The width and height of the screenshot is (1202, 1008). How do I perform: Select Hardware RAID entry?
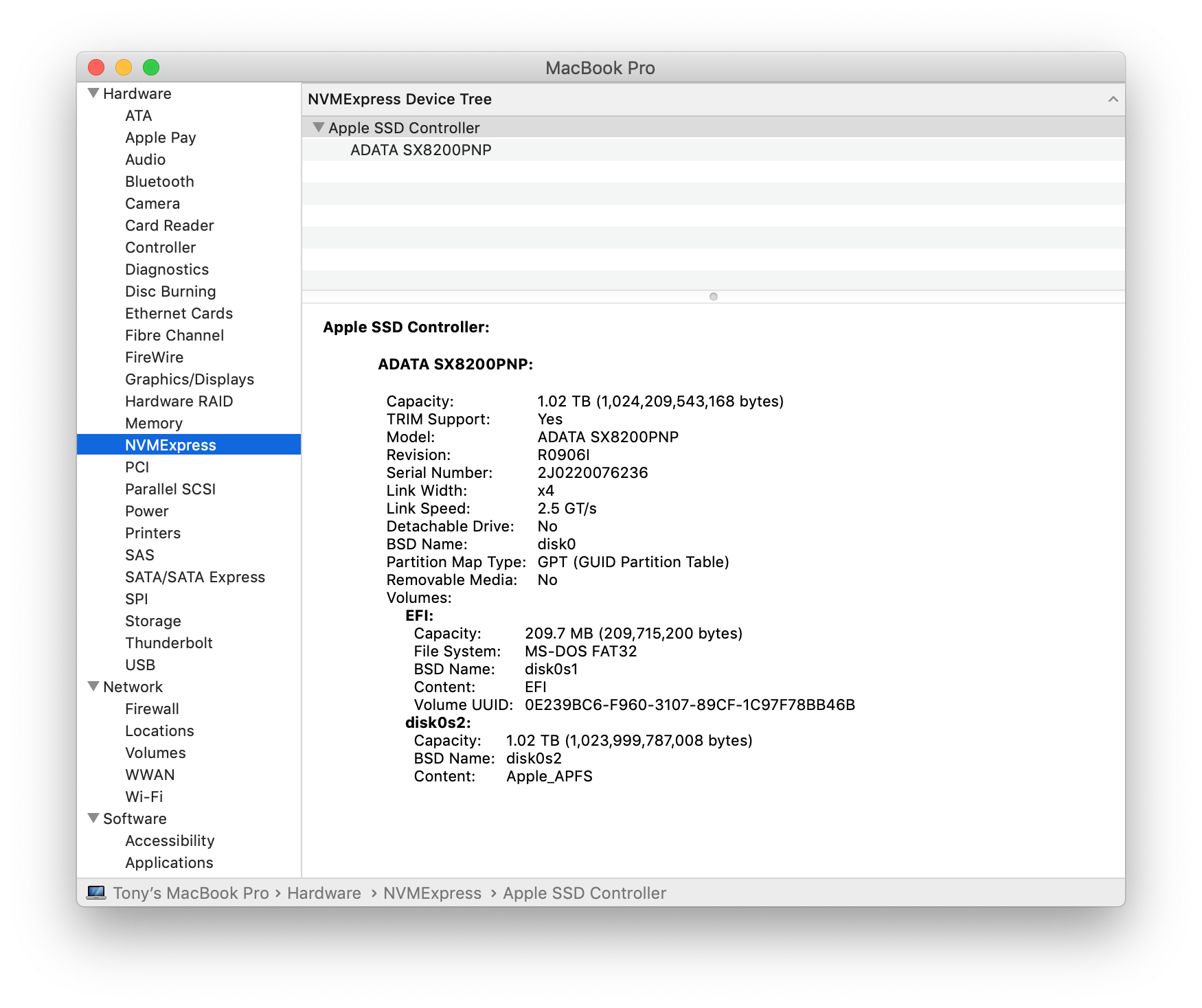(179, 401)
